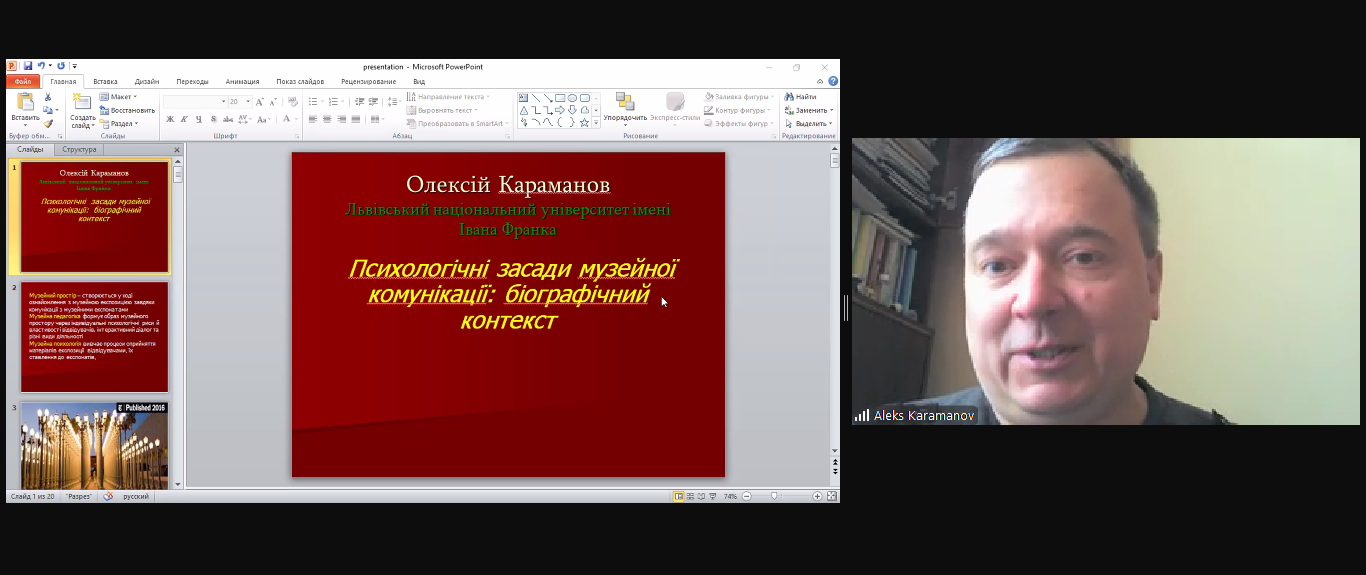The width and height of the screenshot is (1366, 575).
Task: Switch to the Структура outline pane tab
Action: click(x=79, y=149)
